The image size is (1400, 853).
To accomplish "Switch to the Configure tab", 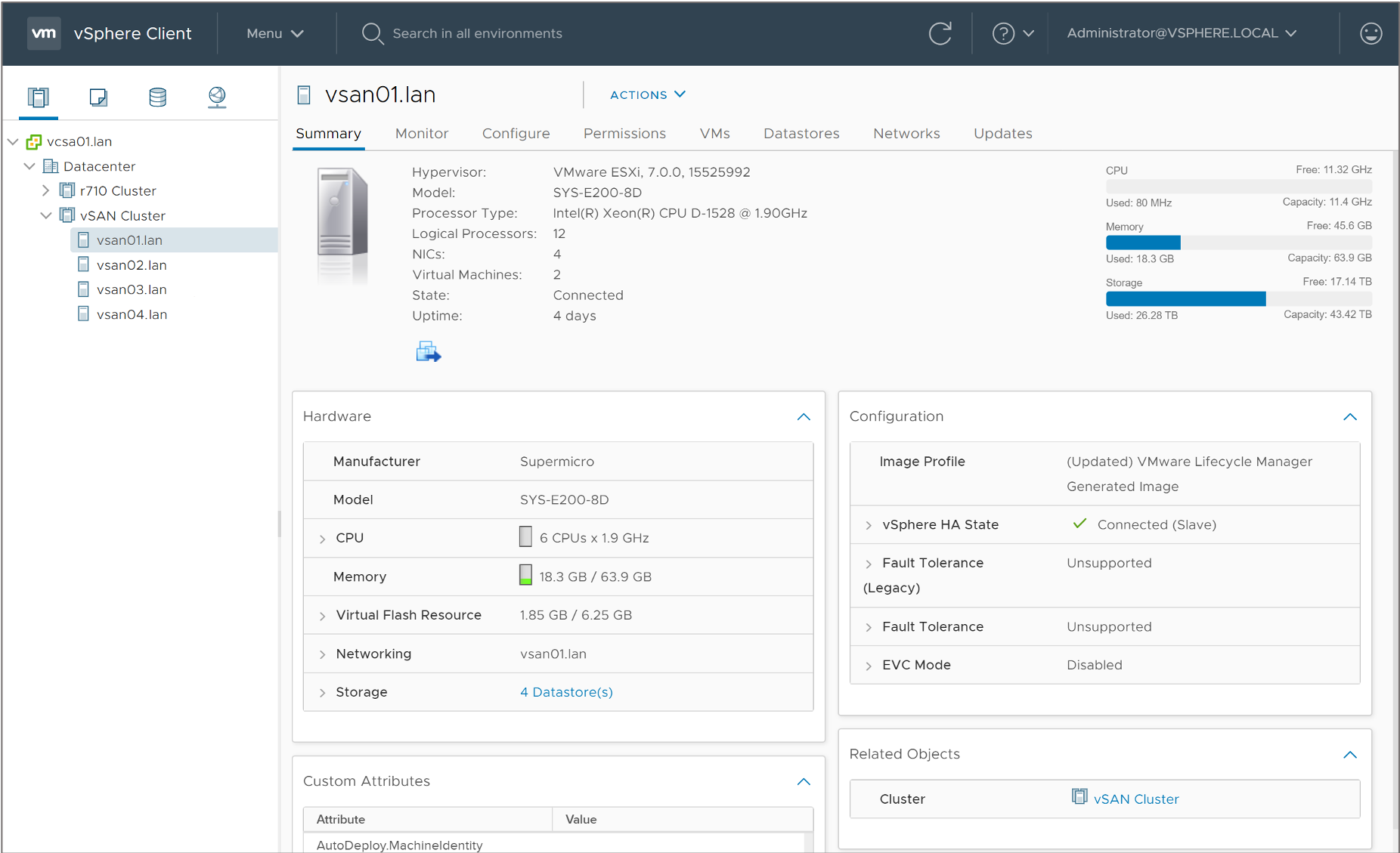I will click(516, 134).
